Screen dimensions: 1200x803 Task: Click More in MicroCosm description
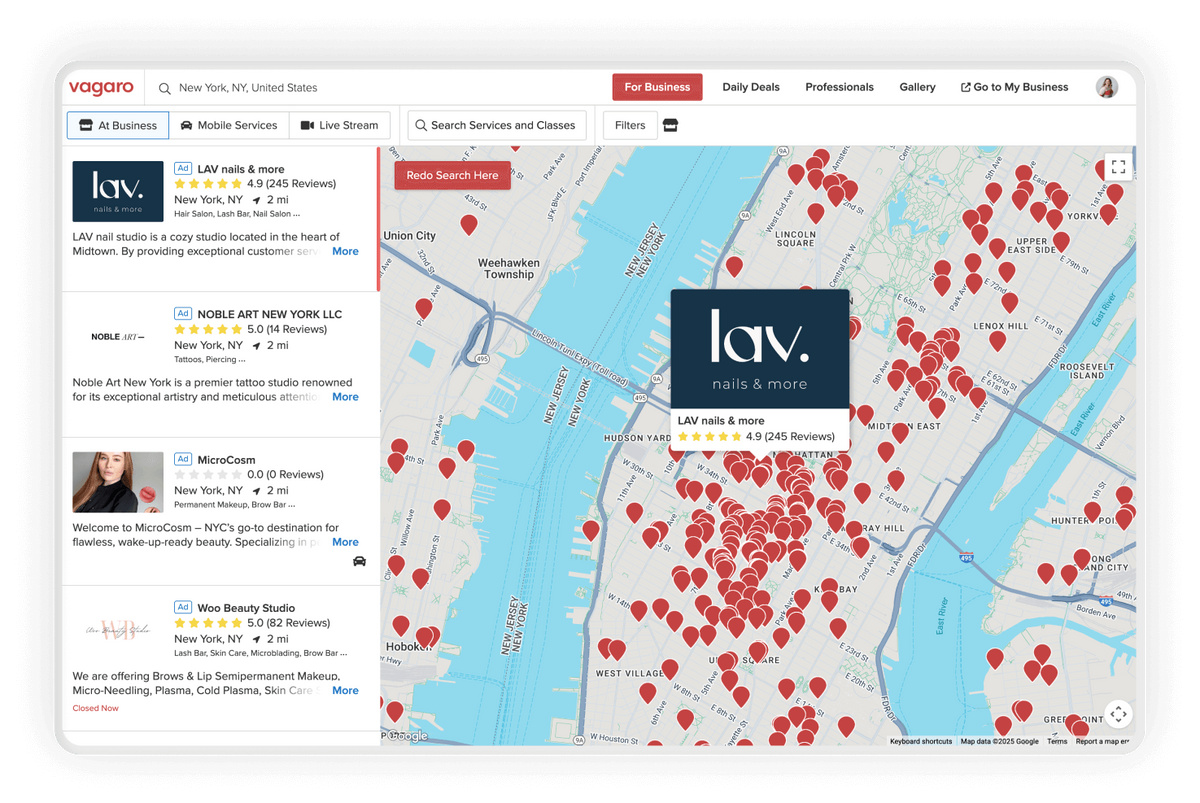pos(345,542)
